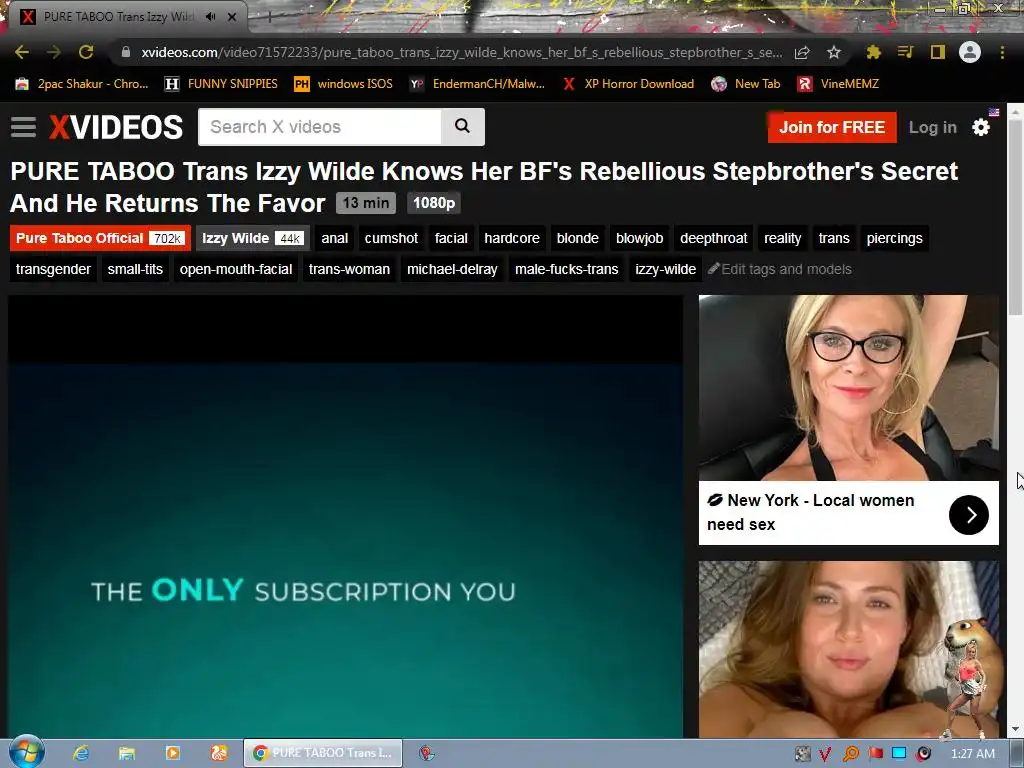This screenshot has width=1024, height=768.
Task: Open the media controls icon in toolbar
Action: tap(905, 52)
